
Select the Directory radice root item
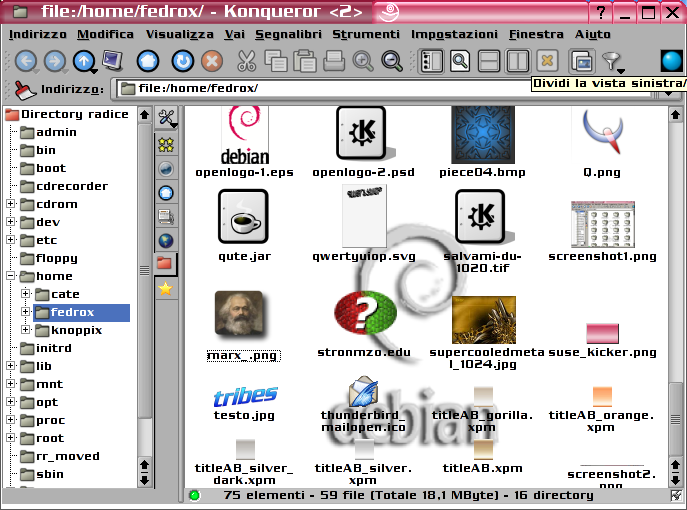(x=67, y=114)
